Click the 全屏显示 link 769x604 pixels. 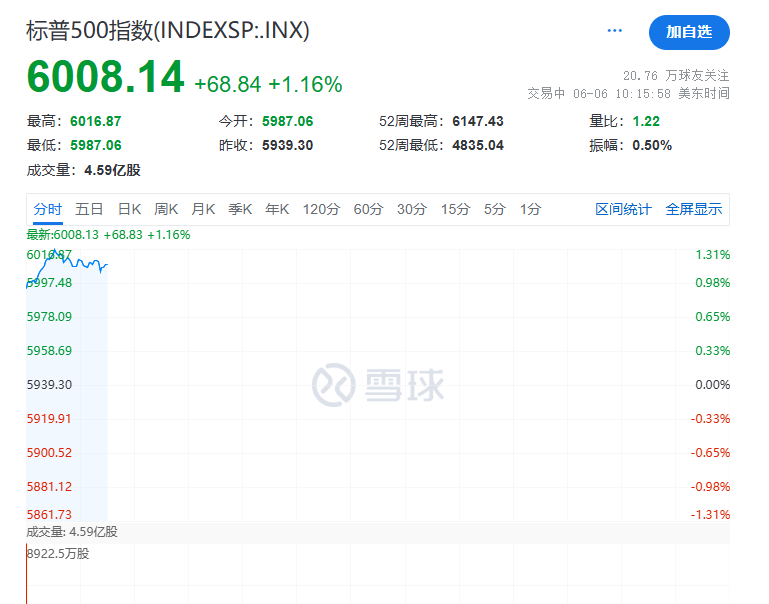(x=693, y=209)
